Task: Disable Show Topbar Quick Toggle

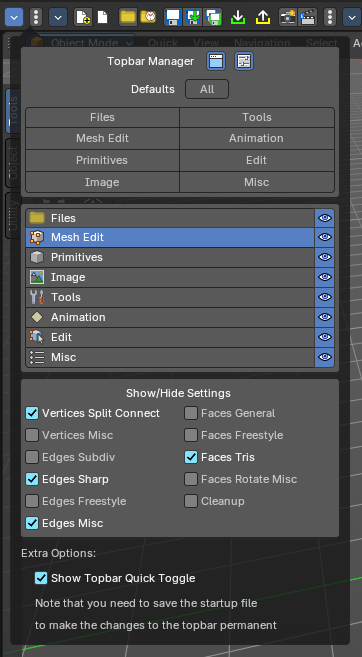Action: tap(41, 578)
